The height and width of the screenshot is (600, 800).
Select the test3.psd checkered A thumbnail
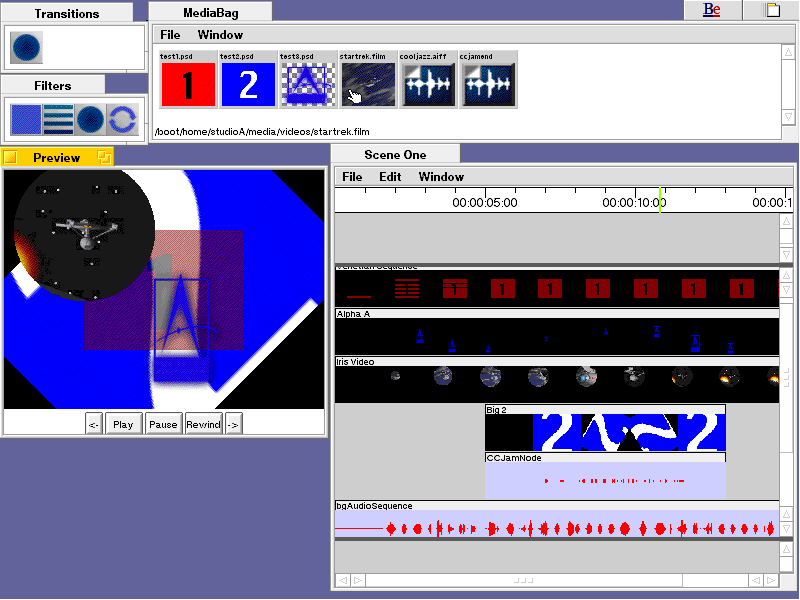pyautogui.click(x=308, y=84)
